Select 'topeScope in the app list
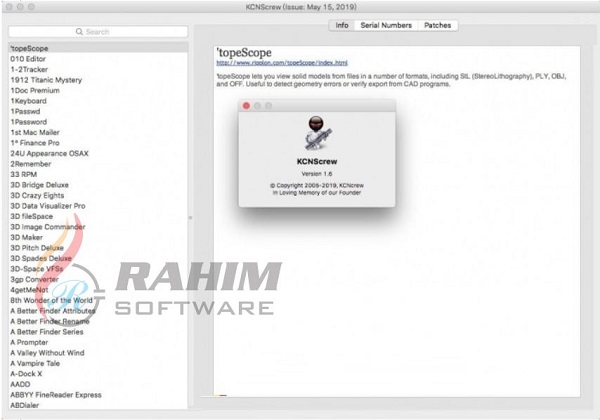600x420 pixels. [98, 49]
